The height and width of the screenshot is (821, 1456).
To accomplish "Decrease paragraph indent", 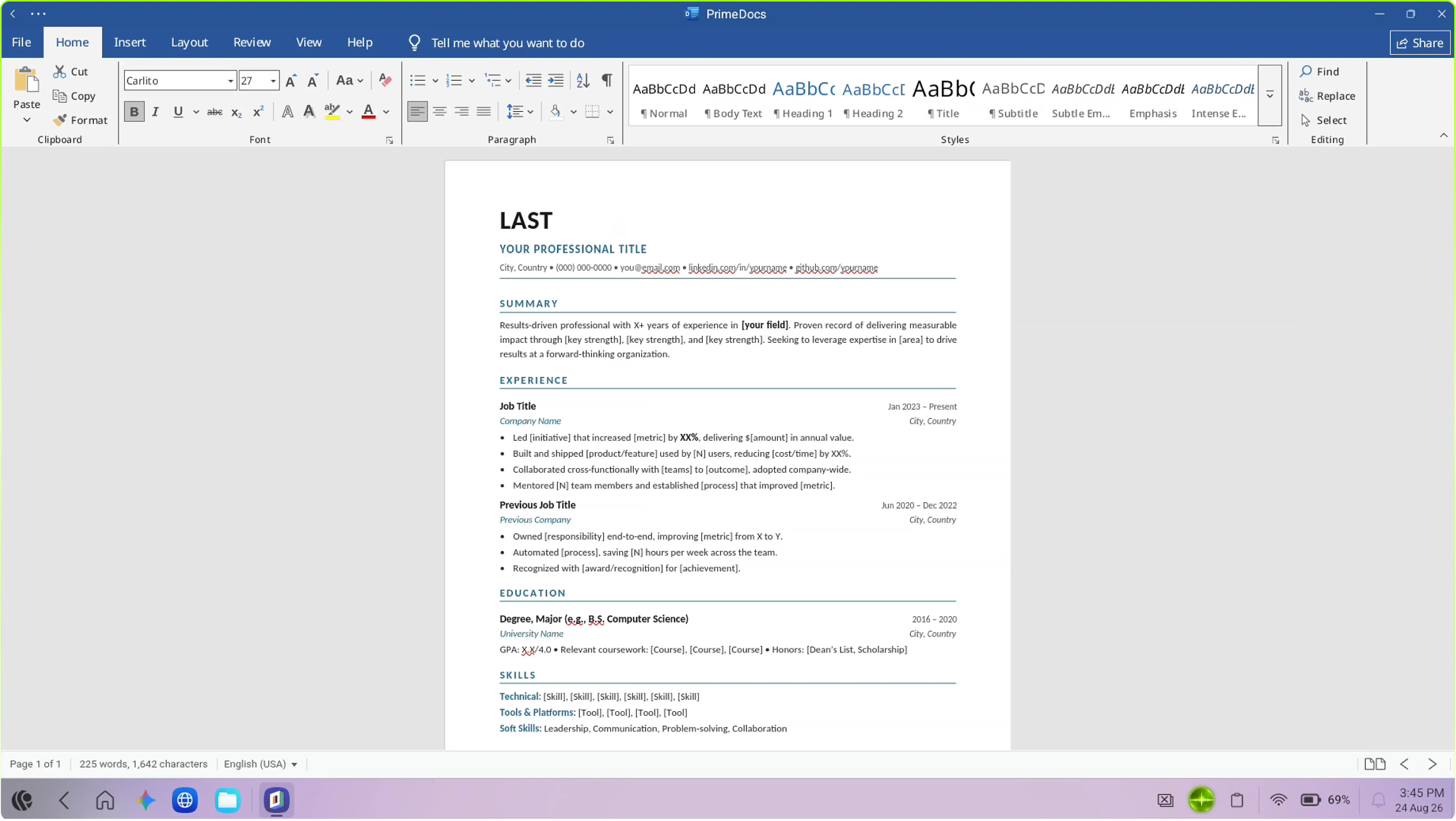I will [534, 81].
